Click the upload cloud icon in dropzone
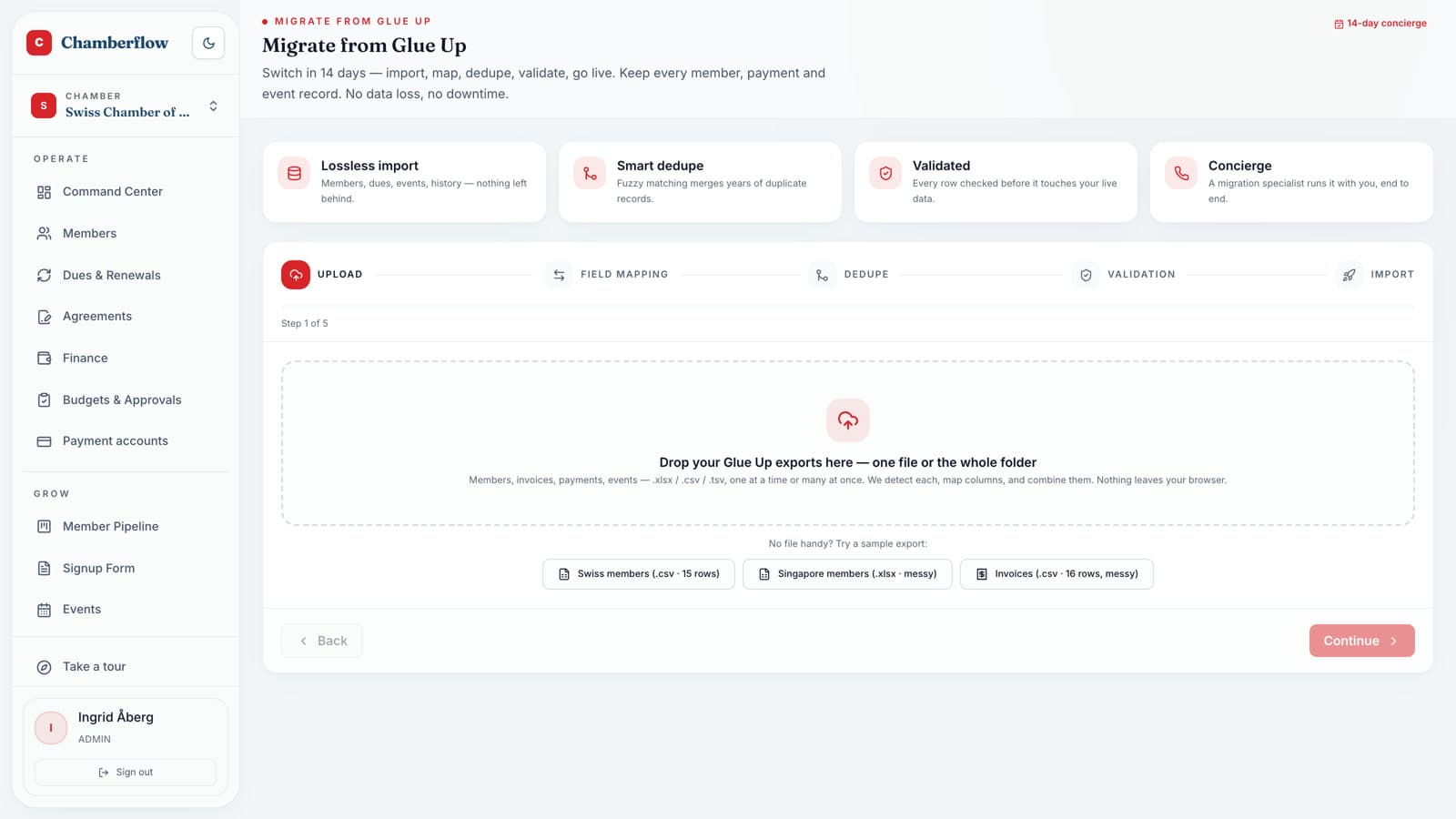The height and width of the screenshot is (819, 1456). (x=848, y=420)
